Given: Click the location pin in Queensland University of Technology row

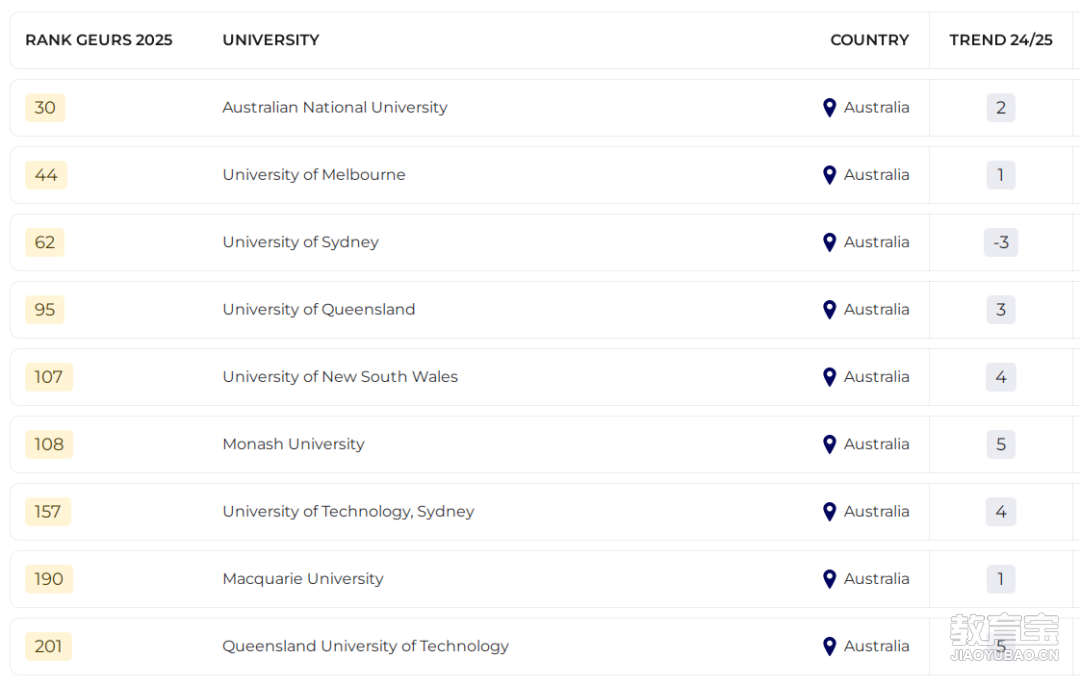Looking at the screenshot, I should (x=829, y=646).
